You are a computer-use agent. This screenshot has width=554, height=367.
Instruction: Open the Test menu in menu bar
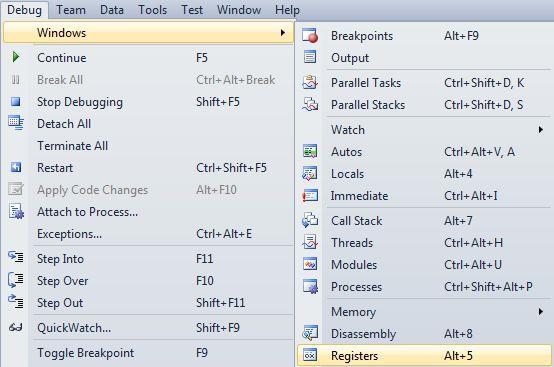tap(192, 10)
